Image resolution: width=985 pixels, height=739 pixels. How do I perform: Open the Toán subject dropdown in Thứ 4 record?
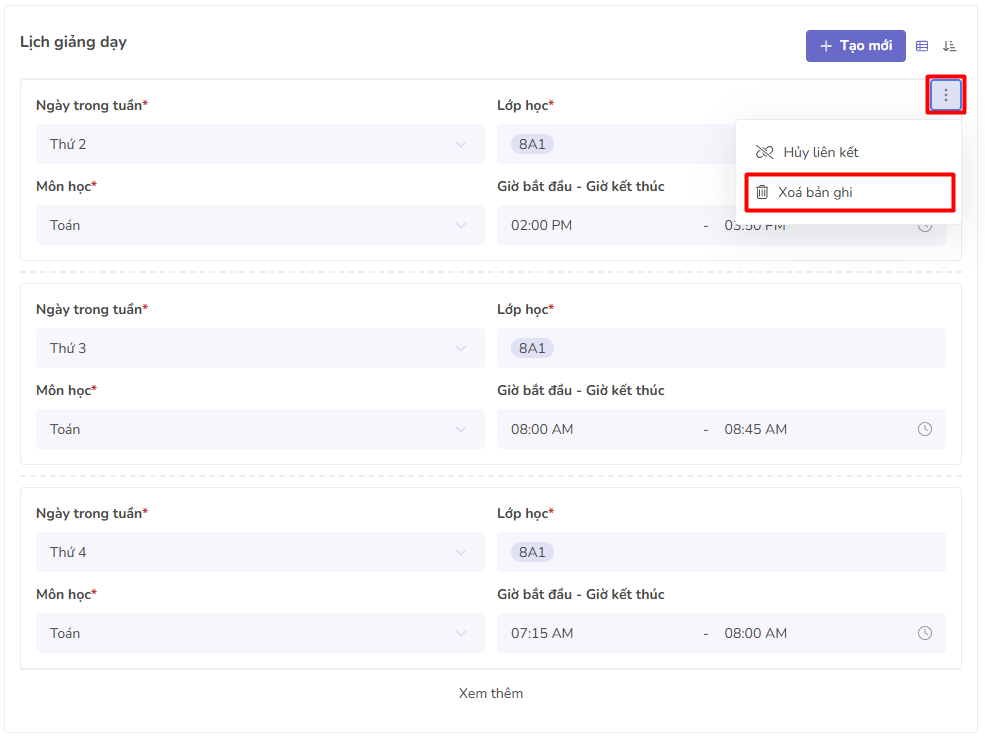[x=260, y=633]
